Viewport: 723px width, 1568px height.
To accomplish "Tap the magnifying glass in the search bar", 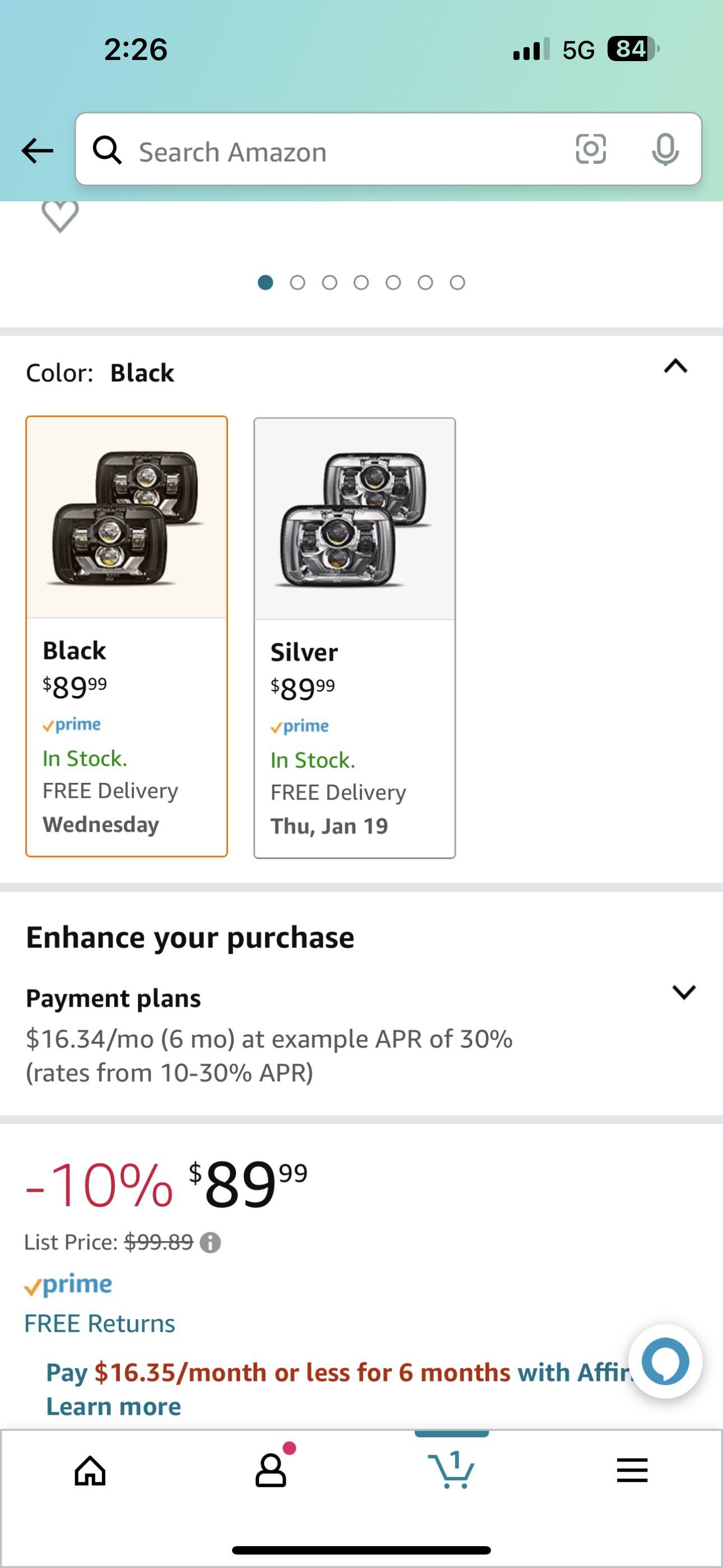I will pos(108,151).
